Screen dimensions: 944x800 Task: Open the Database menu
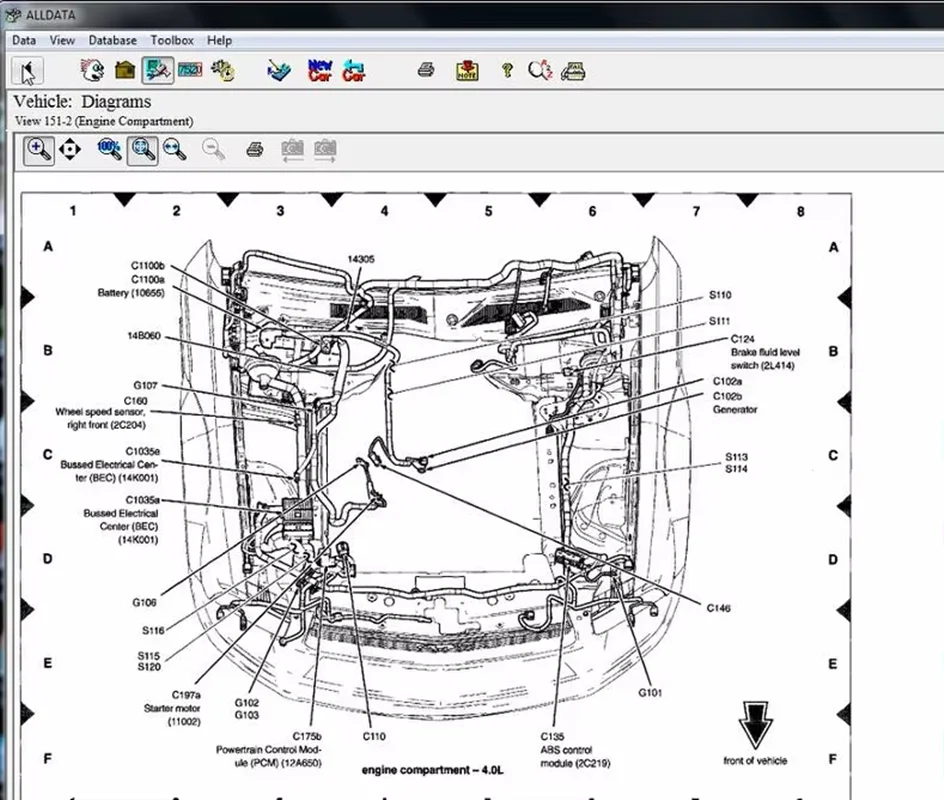point(113,40)
